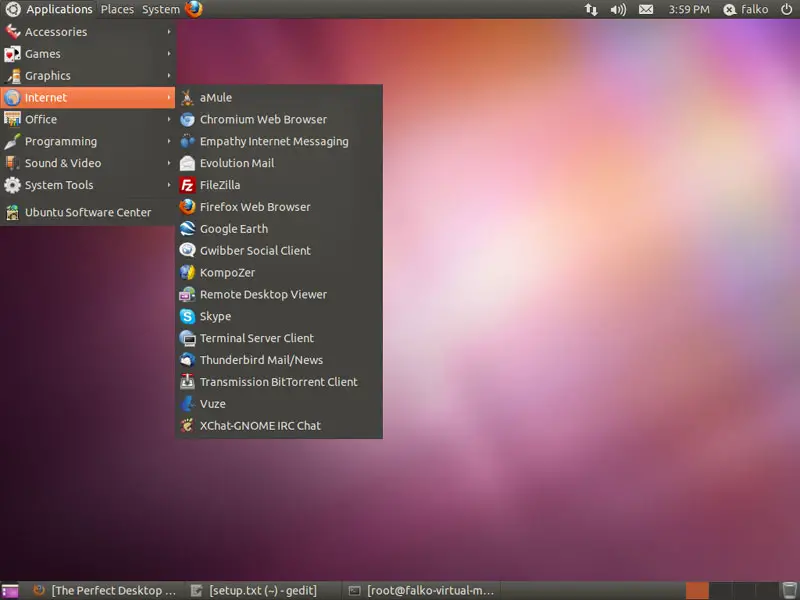The height and width of the screenshot is (600, 800).
Task: Switch to the root@falko-virtual-m terminal window
Action: [x=421, y=591]
